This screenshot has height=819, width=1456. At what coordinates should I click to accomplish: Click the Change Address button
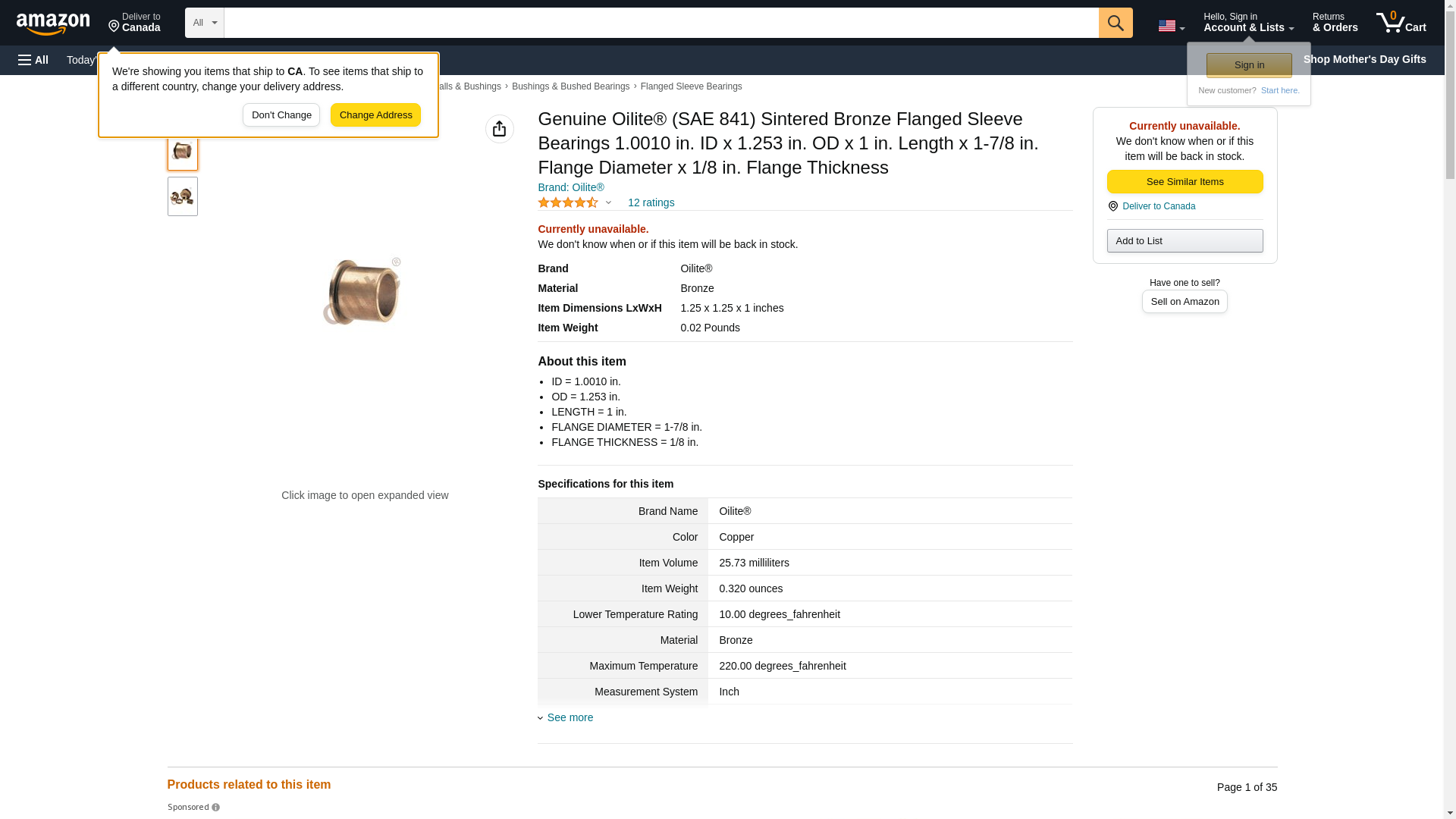pyautogui.click(x=375, y=115)
